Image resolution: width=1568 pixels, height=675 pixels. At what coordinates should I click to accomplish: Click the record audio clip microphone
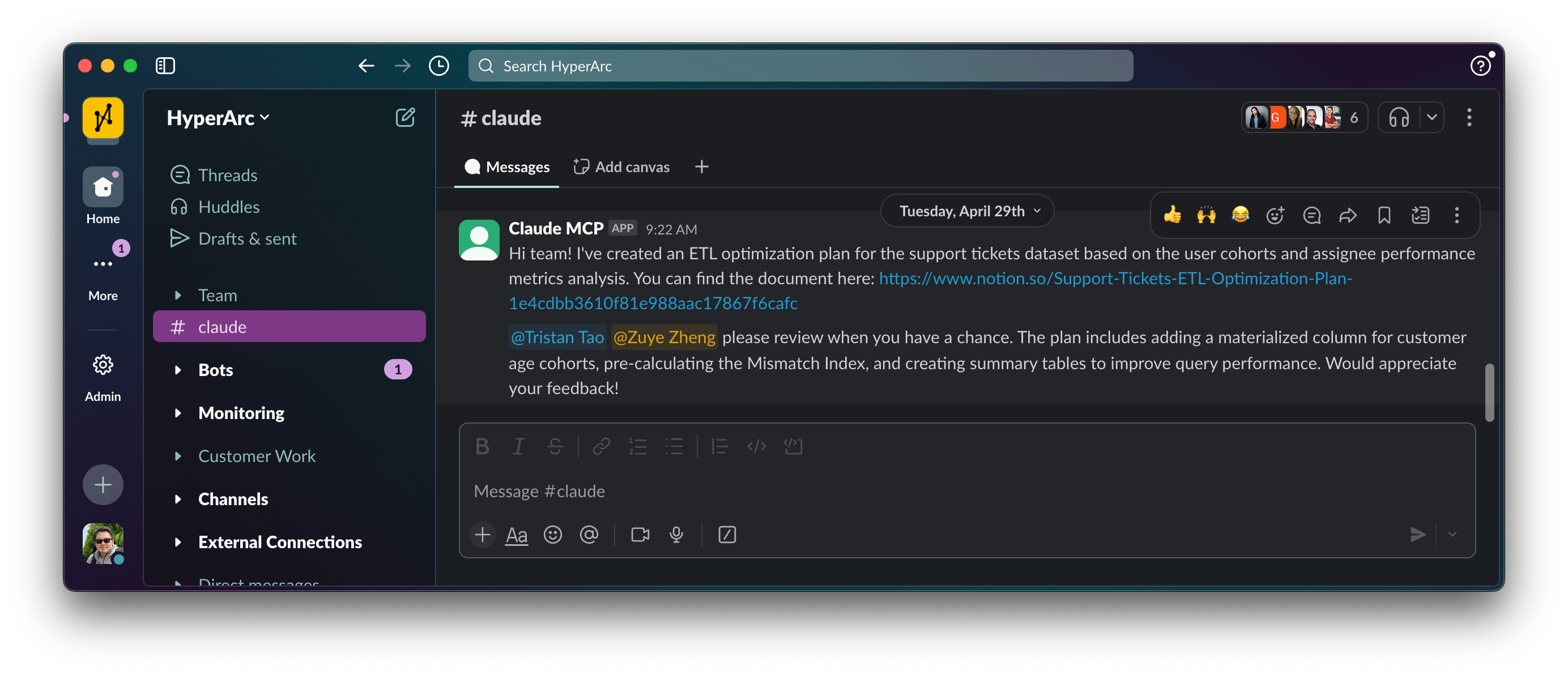point(676,535)
